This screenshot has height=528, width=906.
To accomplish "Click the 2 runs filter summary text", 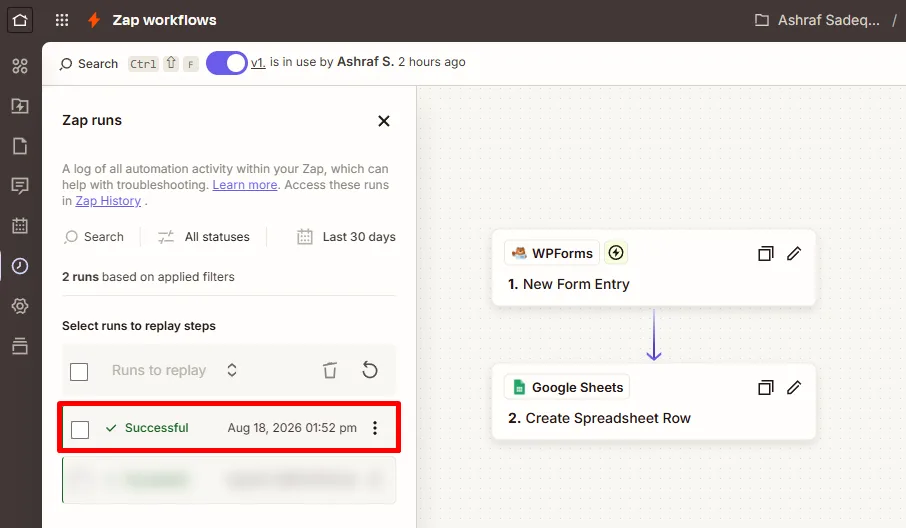I will (148, 277).
